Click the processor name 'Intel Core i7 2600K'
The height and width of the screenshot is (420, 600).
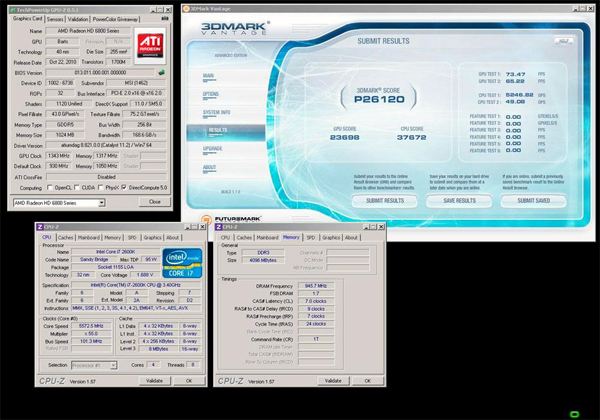tap(116, 252)
